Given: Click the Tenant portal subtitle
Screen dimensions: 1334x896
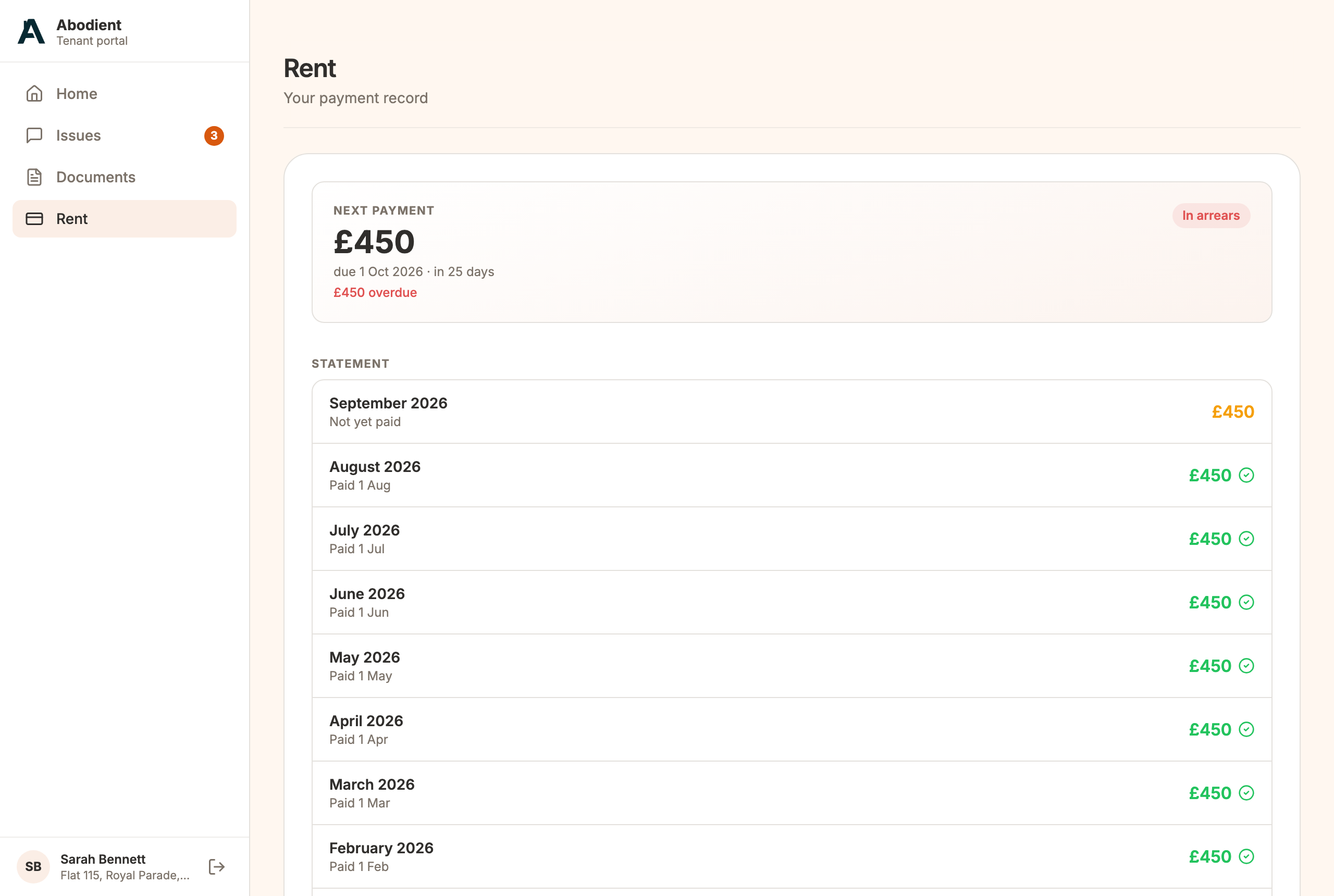Looking at the screenshot, I should 92,41.
